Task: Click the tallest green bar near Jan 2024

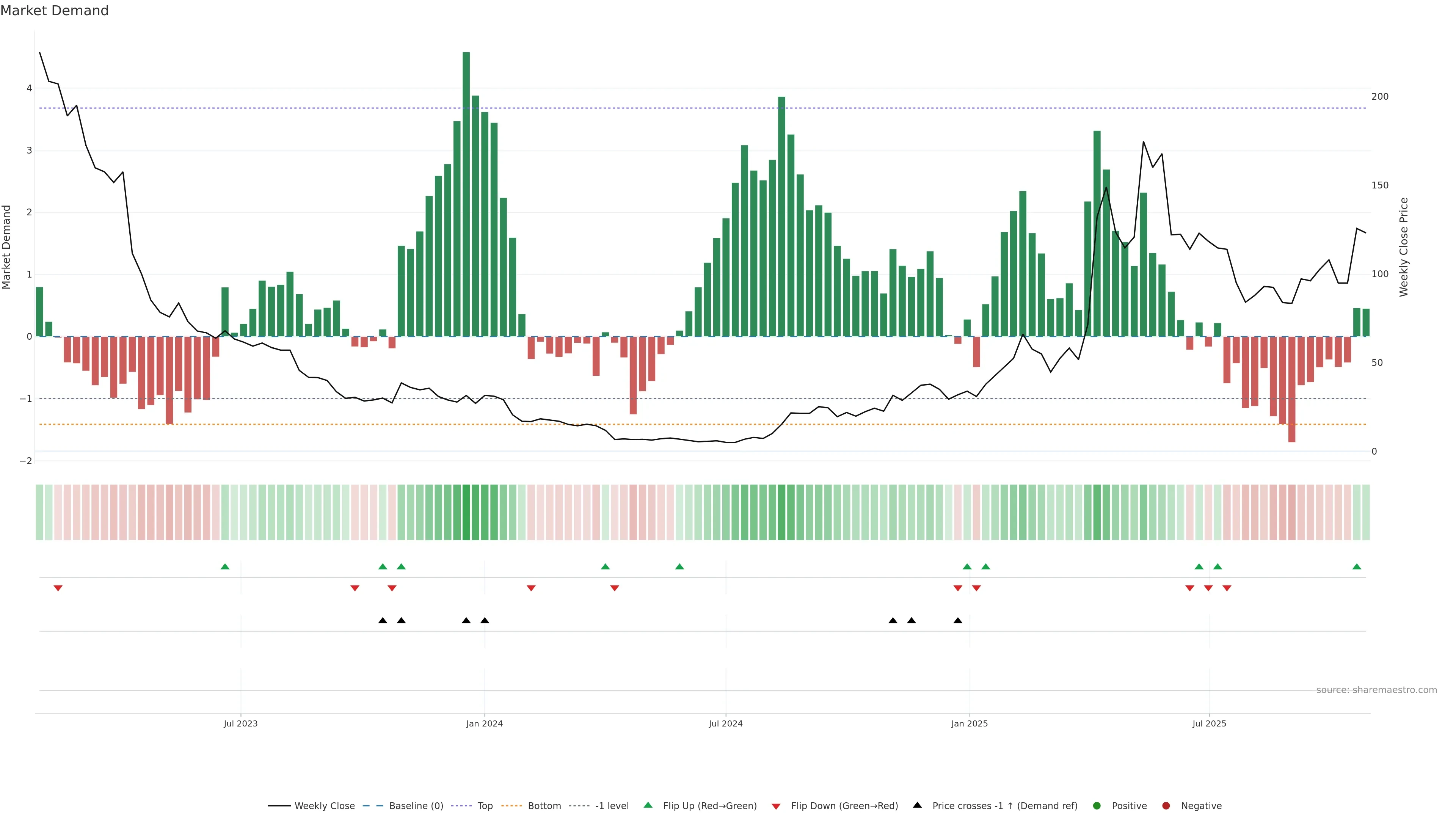Action: [466, 192]
